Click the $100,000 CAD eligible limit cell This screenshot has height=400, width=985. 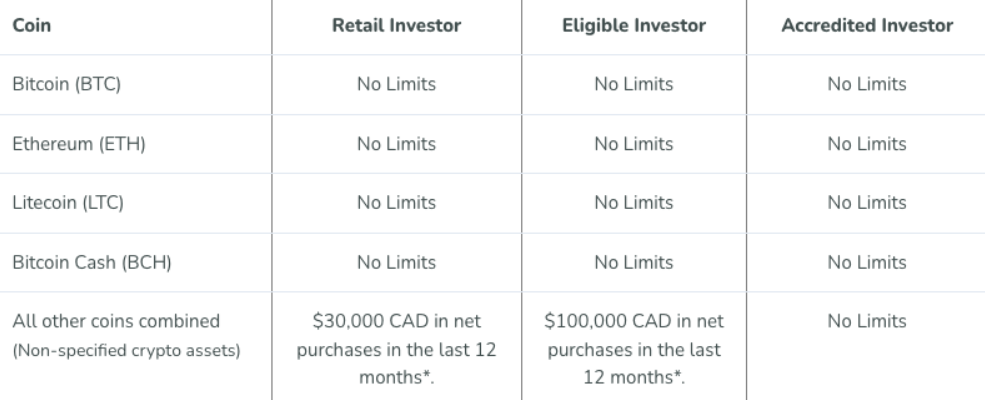[x=634, y=349]
